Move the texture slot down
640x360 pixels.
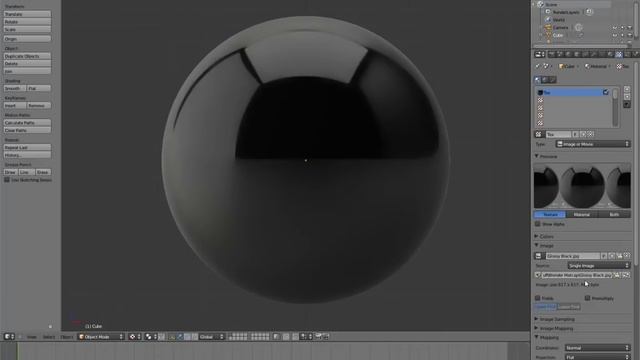click(x=627, y=97)
